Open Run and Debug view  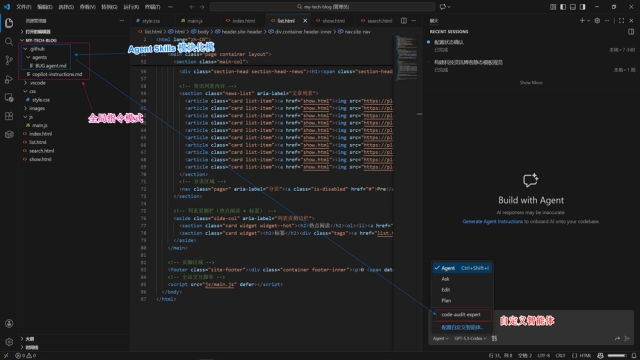(x=9, y=79)
